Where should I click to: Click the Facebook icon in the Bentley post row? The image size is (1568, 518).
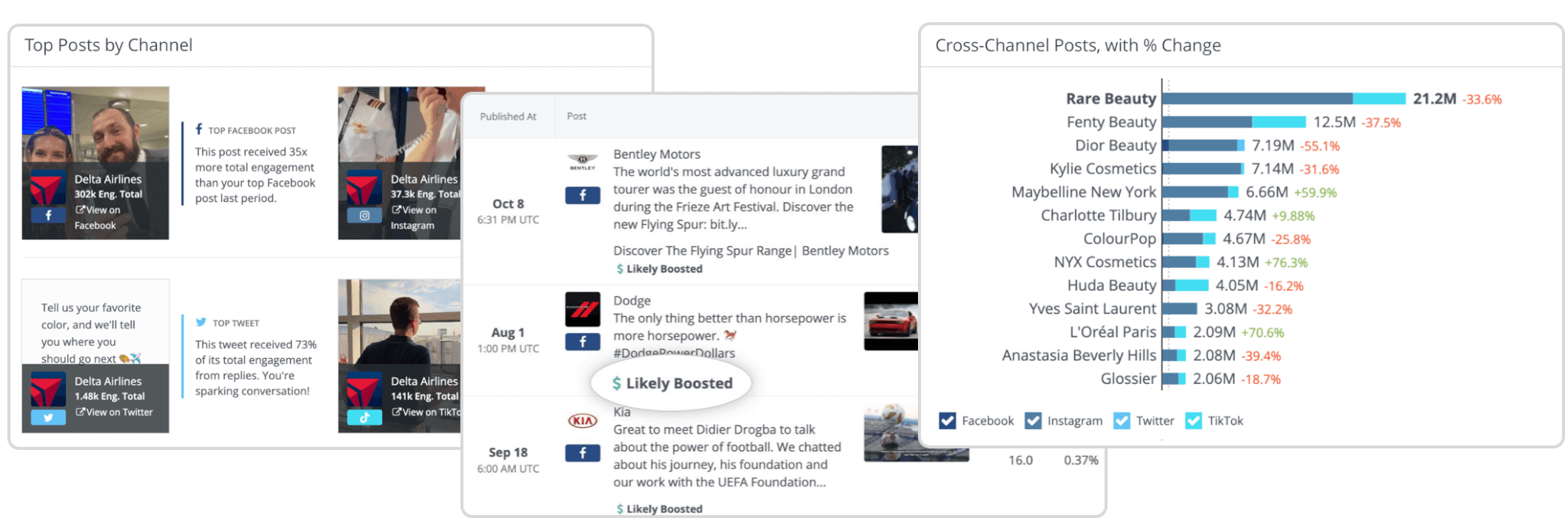[583, 195]
